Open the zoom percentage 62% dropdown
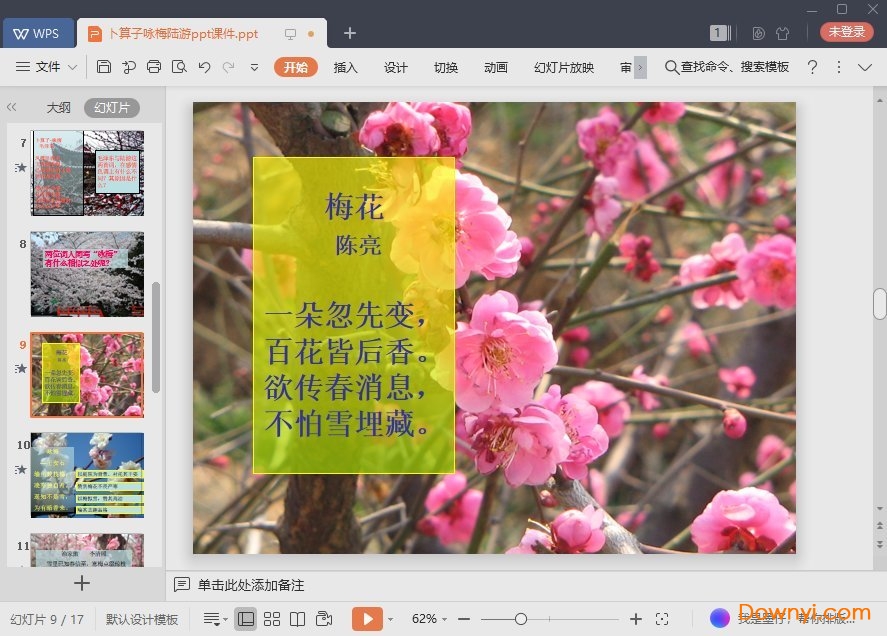 [x=429, y=619]
